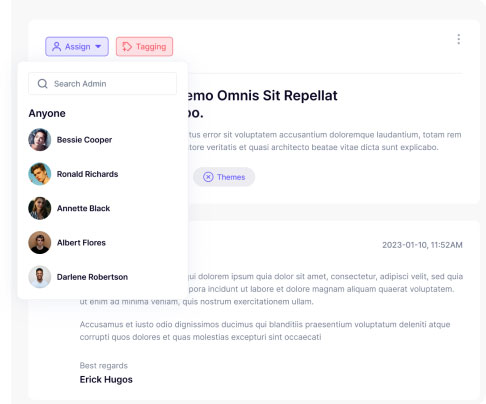Select the Anyone heading option

pos(47,113)
